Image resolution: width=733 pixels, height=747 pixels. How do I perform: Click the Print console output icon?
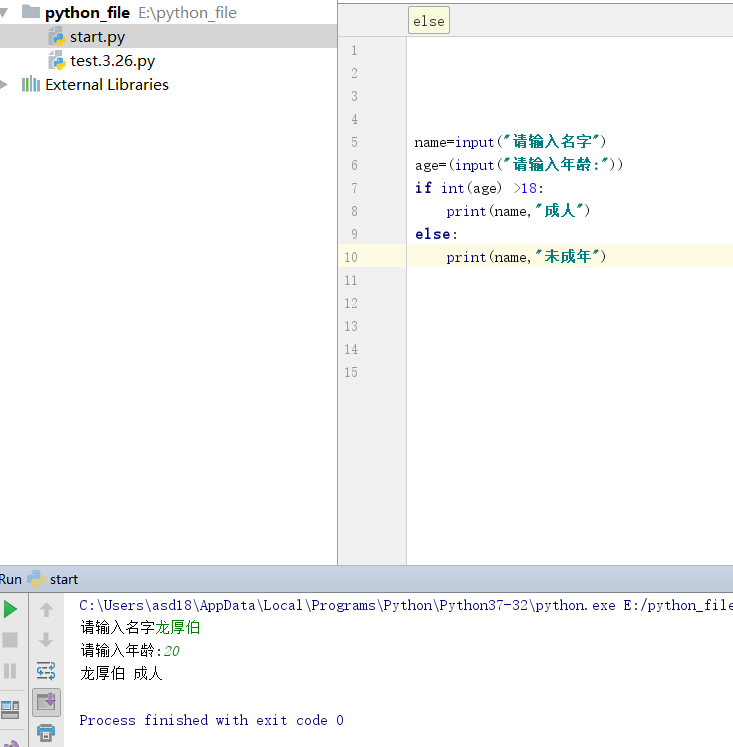[x=46, y=733]
